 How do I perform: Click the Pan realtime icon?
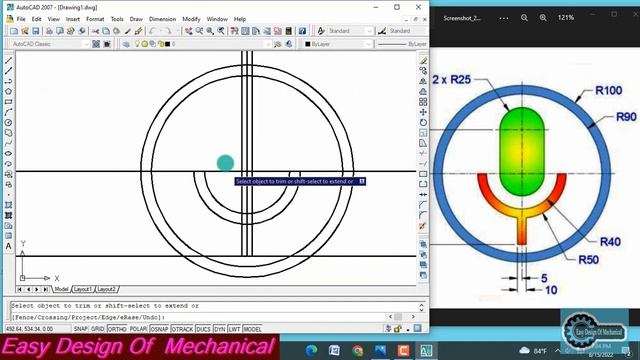[188, 31]
